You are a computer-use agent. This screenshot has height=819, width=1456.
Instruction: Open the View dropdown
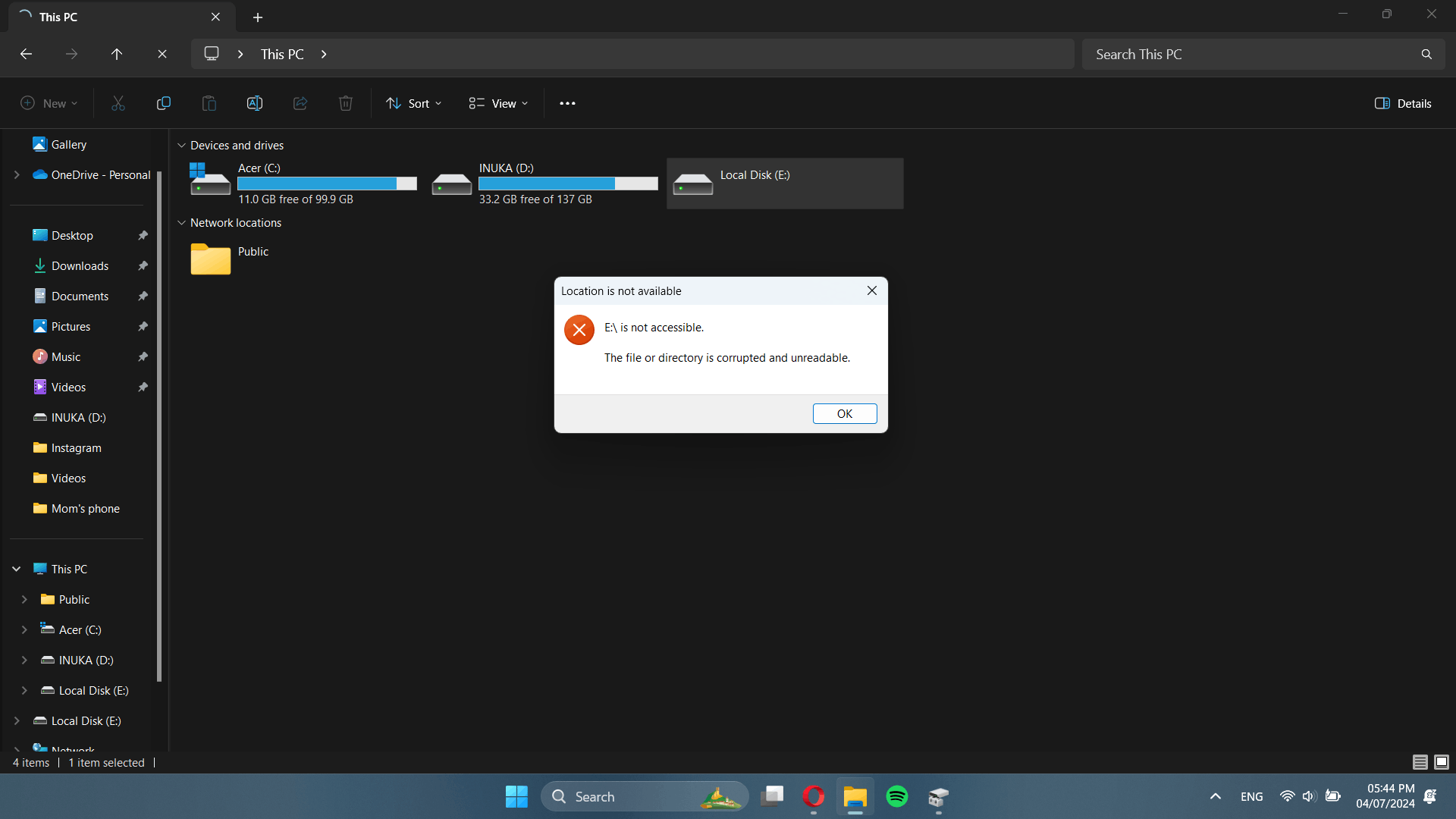point(498,103)
